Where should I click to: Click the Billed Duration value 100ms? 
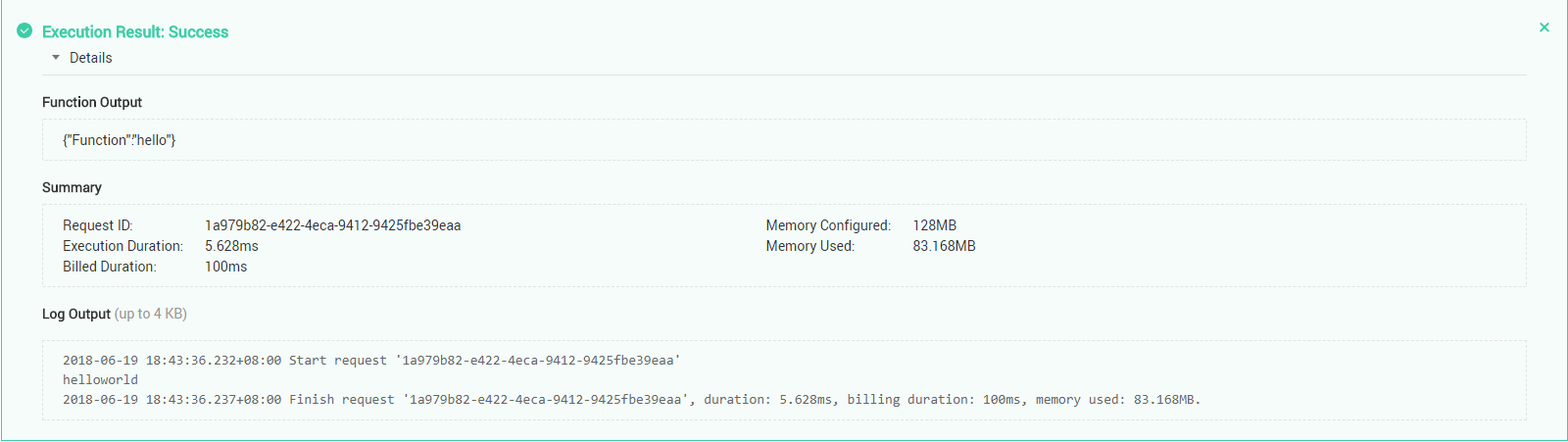pos(225,267)
